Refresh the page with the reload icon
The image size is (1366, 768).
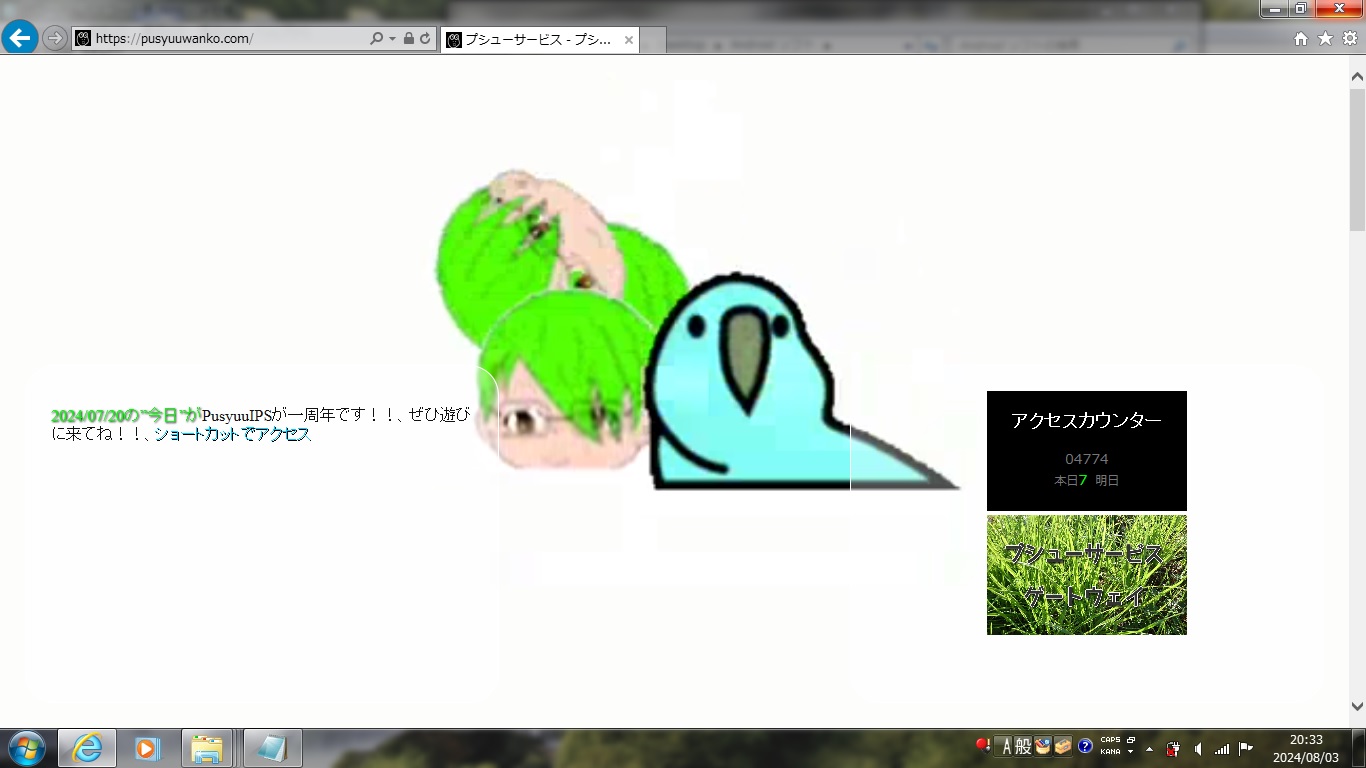(x=425, y=39)
